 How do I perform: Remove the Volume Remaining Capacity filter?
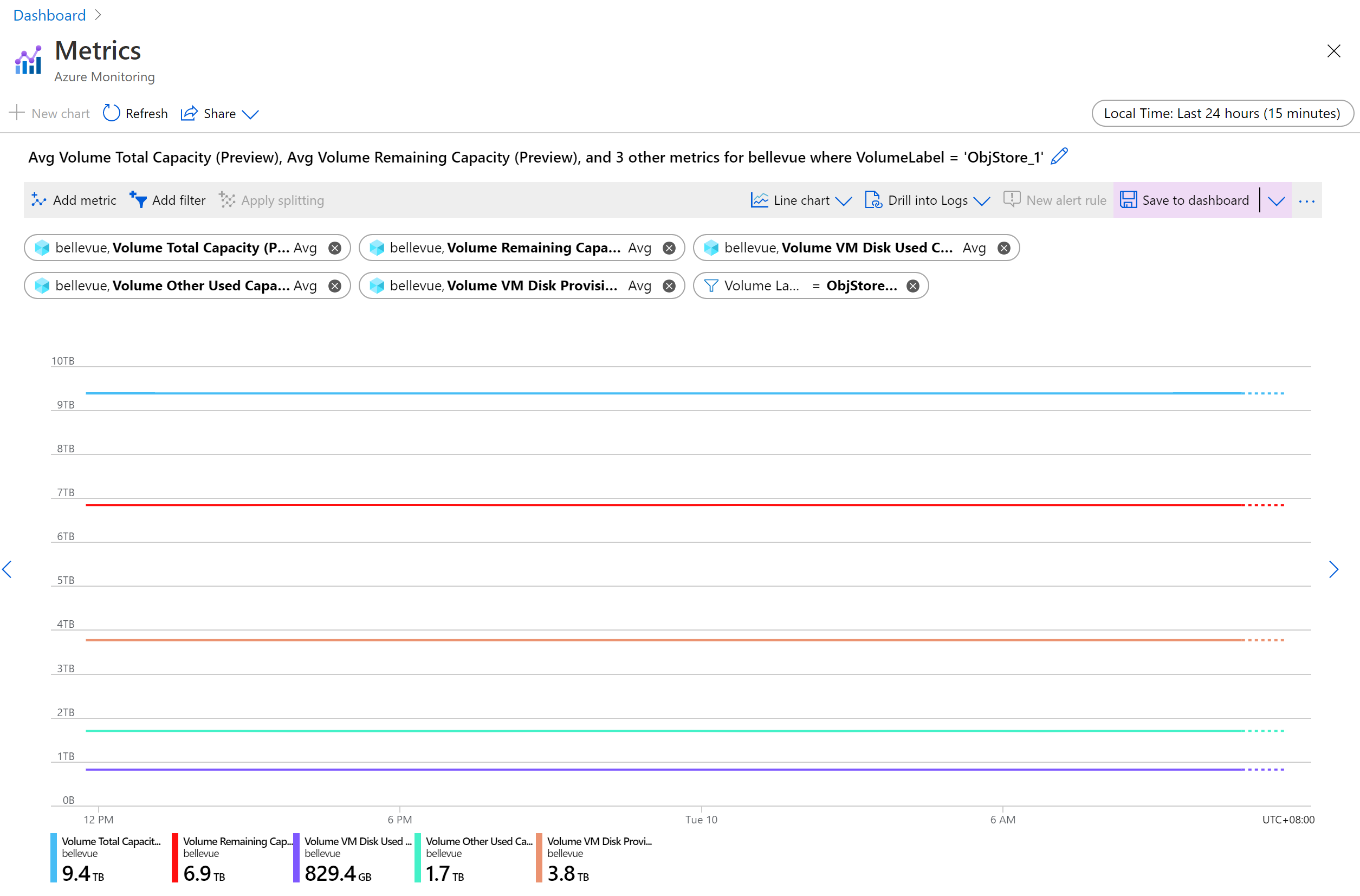670,247
